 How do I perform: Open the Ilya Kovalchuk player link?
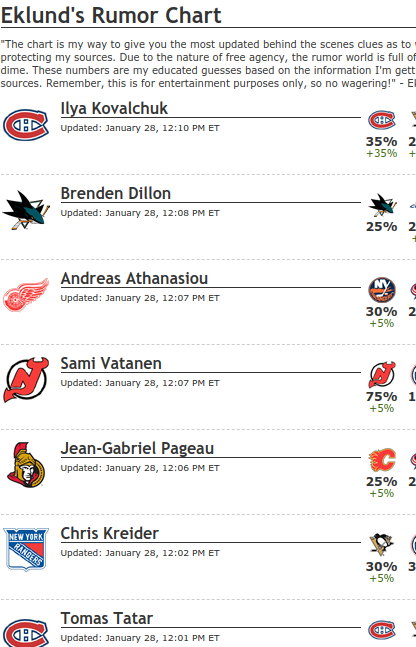coord(114,109)
